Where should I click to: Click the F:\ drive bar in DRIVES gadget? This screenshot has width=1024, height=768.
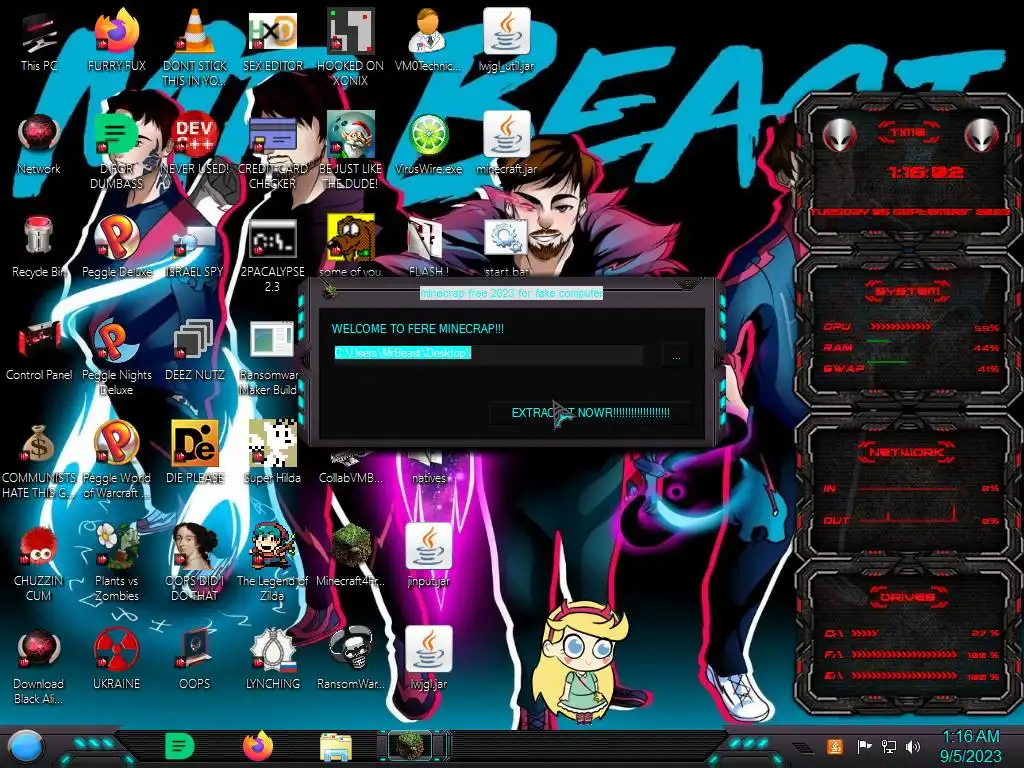tap(903, 654)
